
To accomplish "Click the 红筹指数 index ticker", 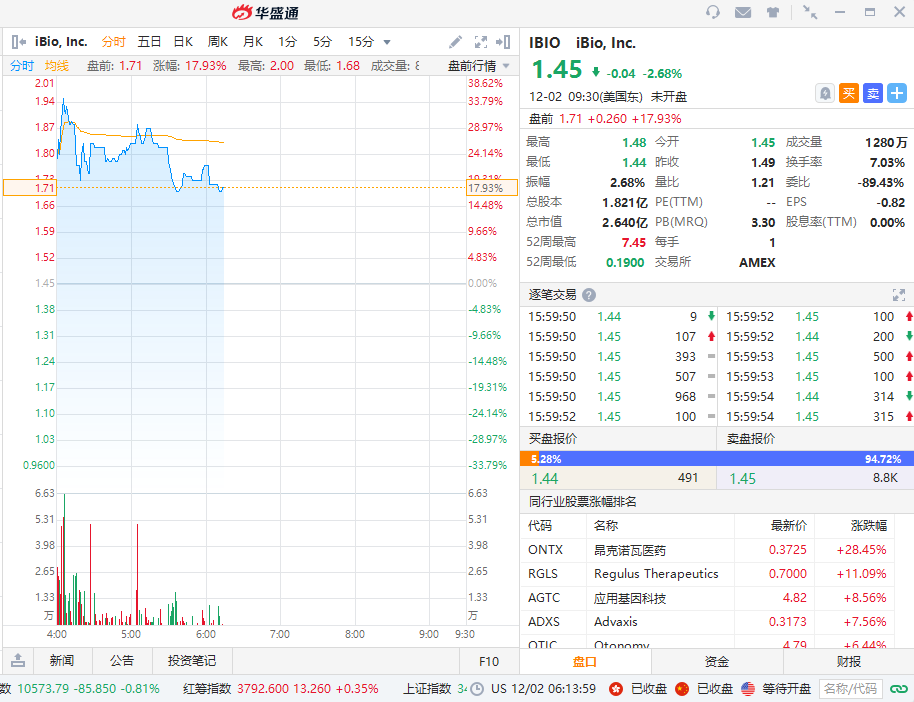I will [x=280, y=689].
